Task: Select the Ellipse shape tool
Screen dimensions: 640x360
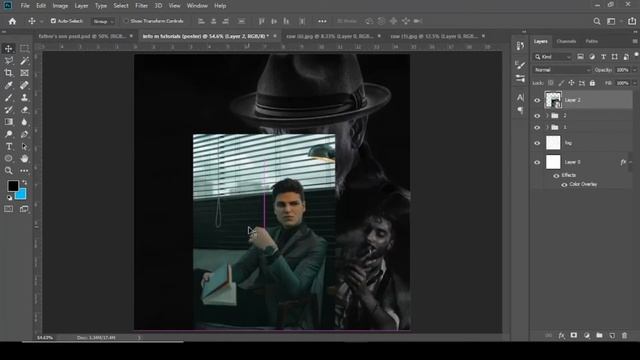Action: pos(9,158)
